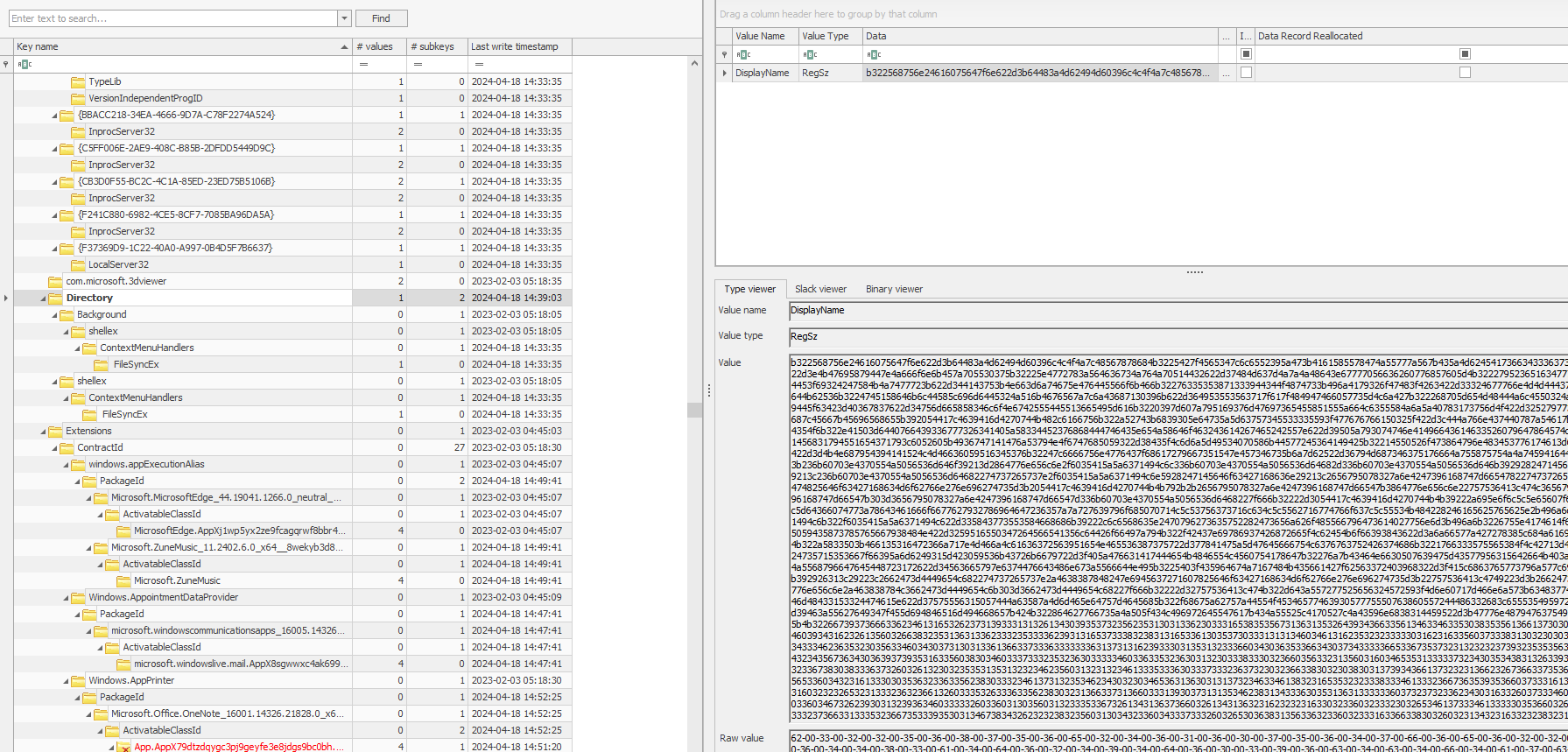Screen dimensions: 1568x752
Task: Select the DisplayName value row
Action: 1142,73
